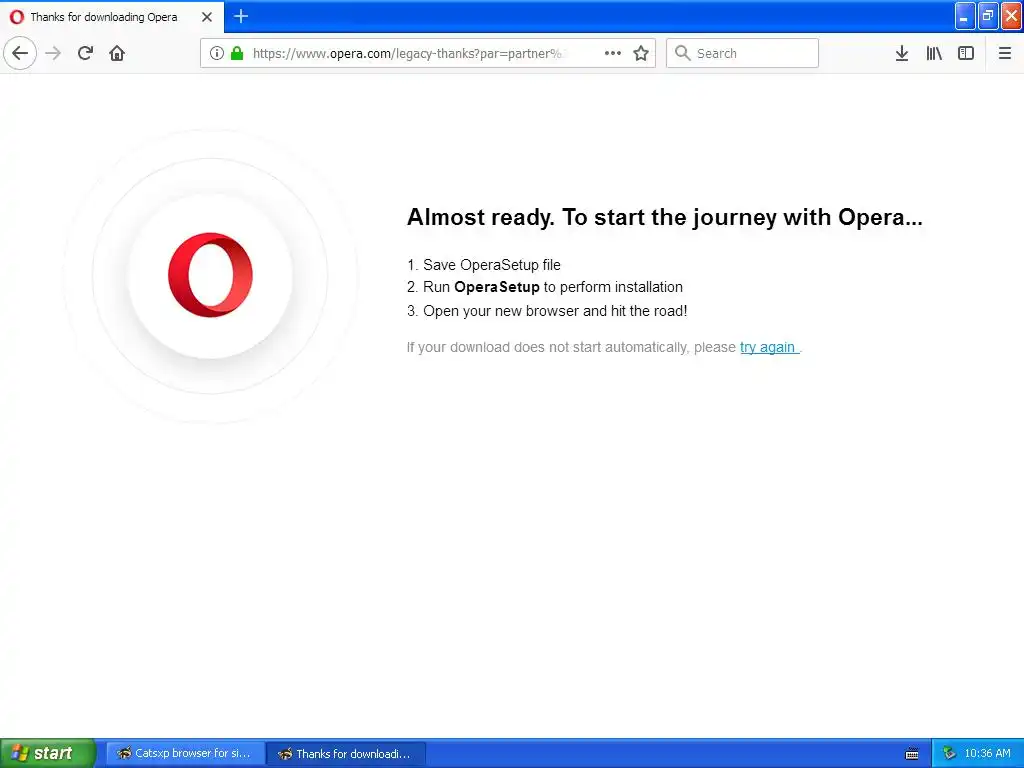Go back to the previous page
1024x768 pixels.
(20, 53)
